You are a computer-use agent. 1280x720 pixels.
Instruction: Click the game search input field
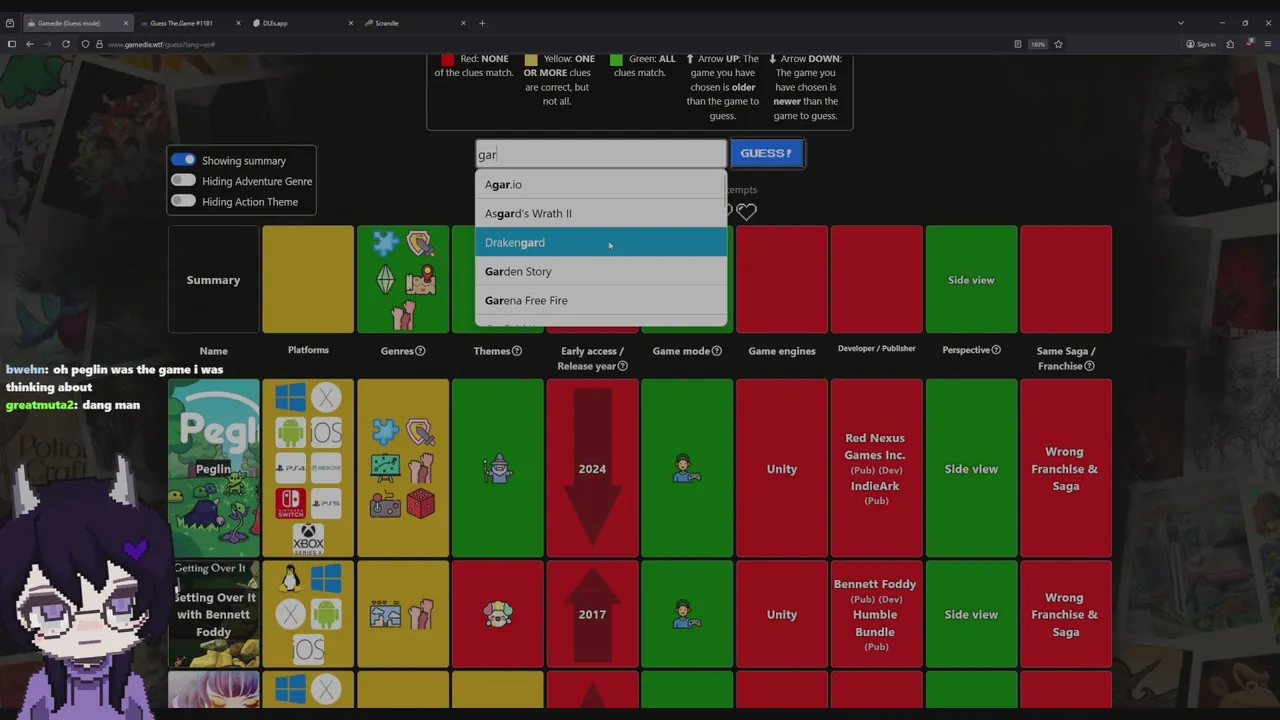601,154
